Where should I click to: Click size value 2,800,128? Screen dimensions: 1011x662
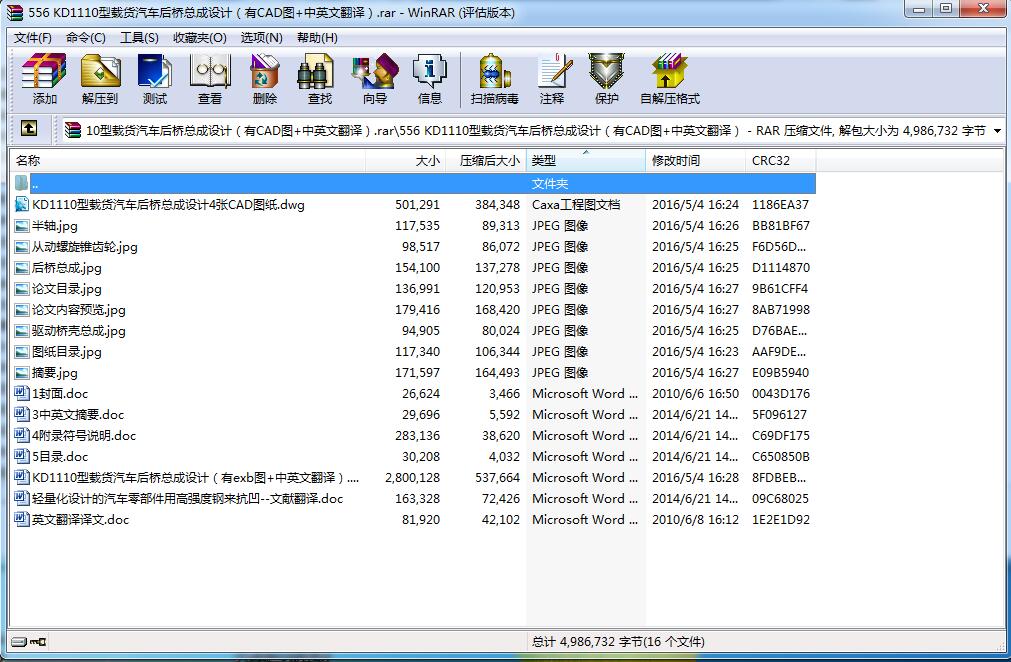tap(413, 478)
